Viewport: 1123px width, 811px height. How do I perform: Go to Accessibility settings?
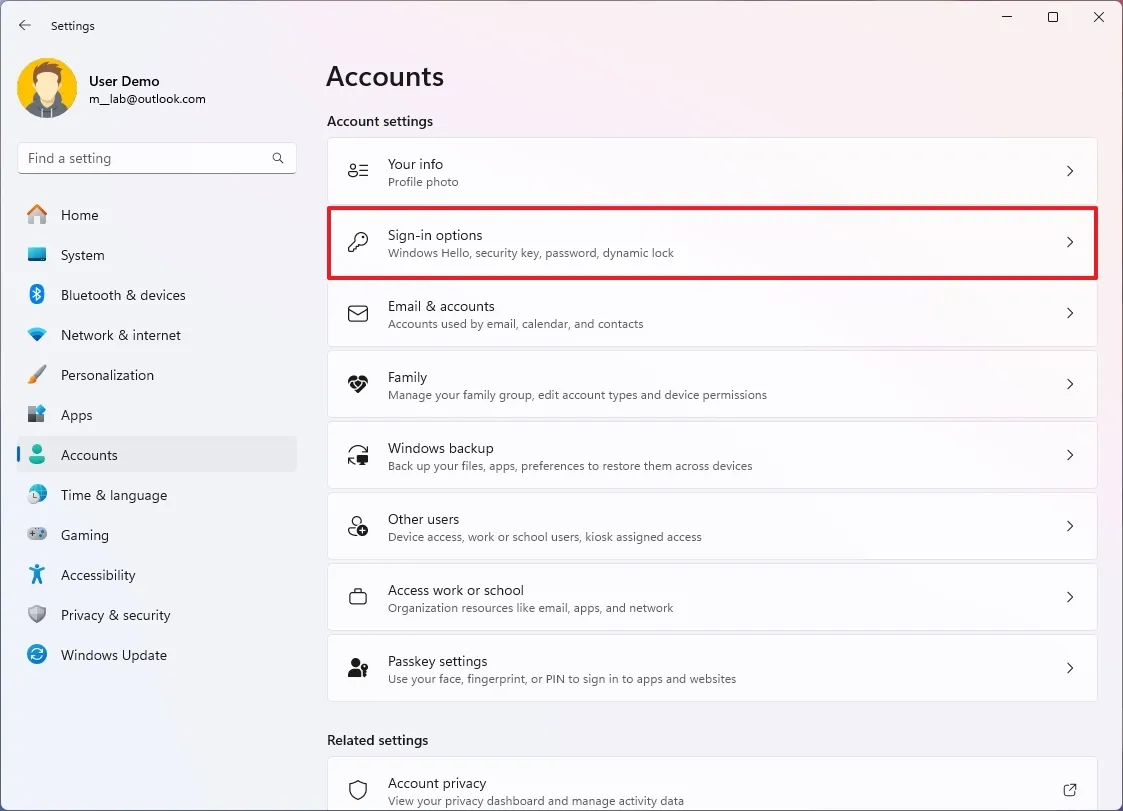click(99, 575)
